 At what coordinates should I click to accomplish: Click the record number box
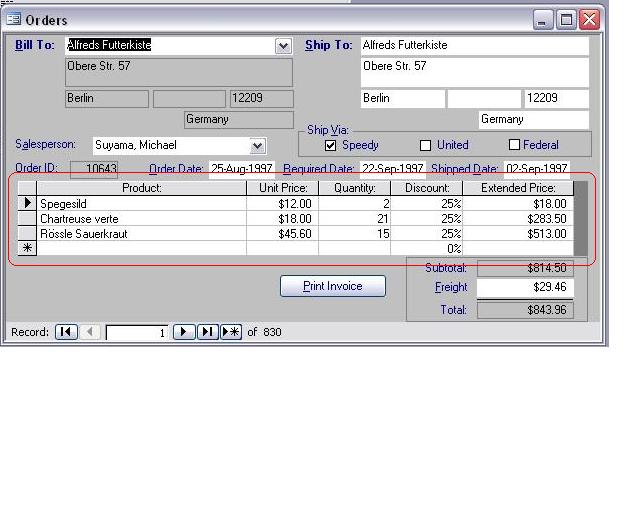click(x=136, y=332)
